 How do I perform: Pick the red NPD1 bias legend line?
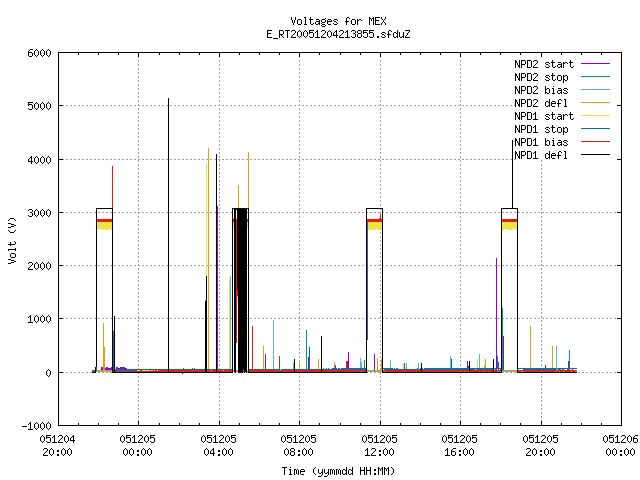pos(595,142)
